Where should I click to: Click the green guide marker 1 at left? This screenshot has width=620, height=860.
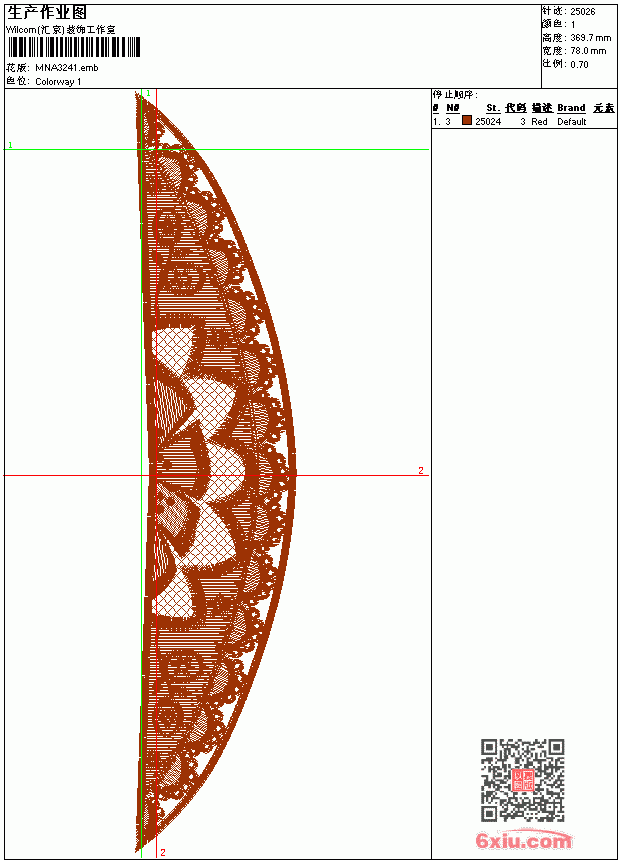(10, 145)
